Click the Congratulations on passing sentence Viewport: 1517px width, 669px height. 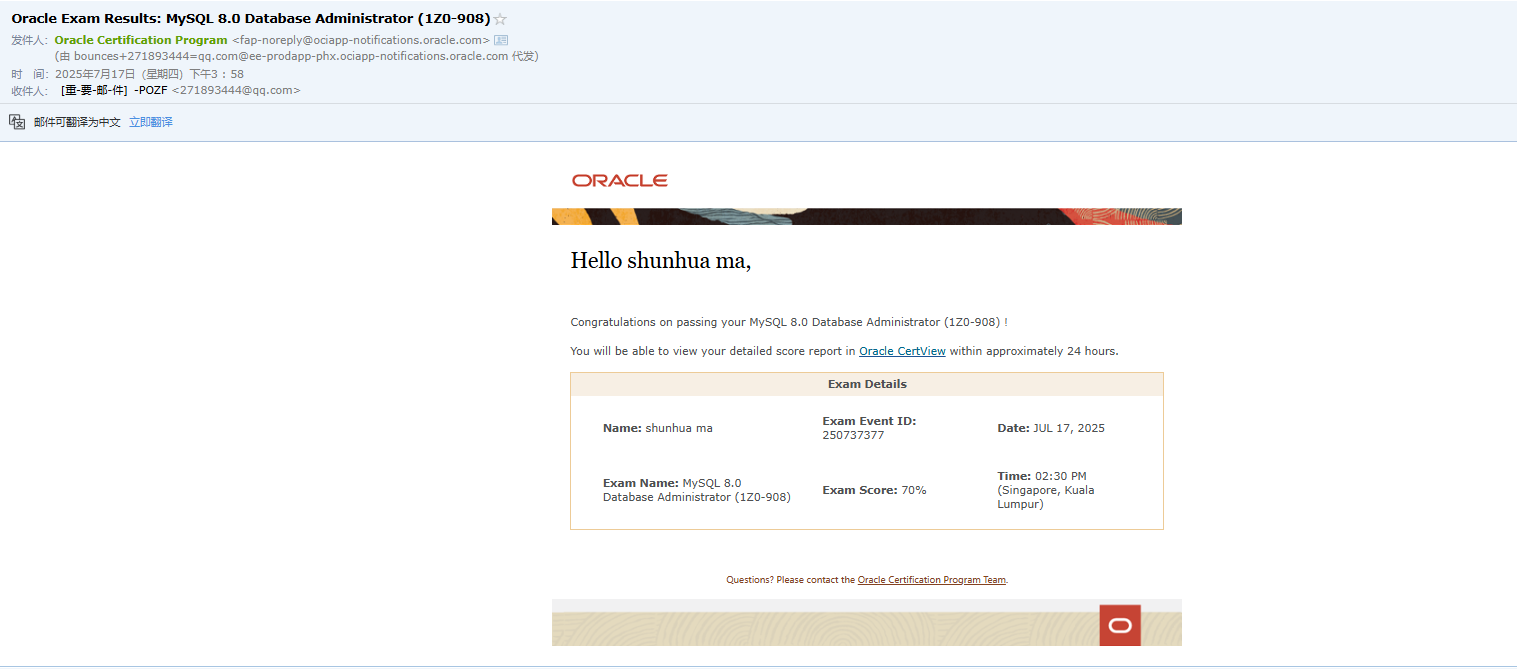click(x=789, y=322)
